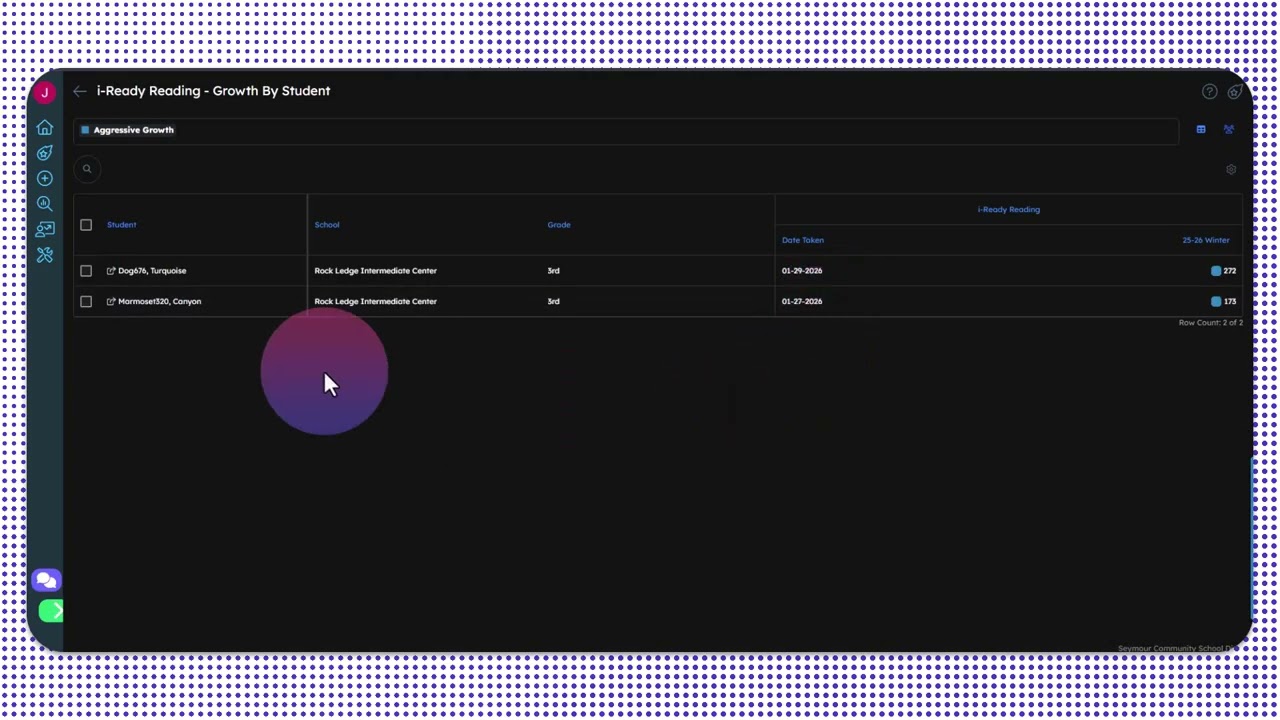Image resolution: width=1280 pixels, height=720 pixels.
Task: Go to Home in the sidebar
Action: point(45,128)
